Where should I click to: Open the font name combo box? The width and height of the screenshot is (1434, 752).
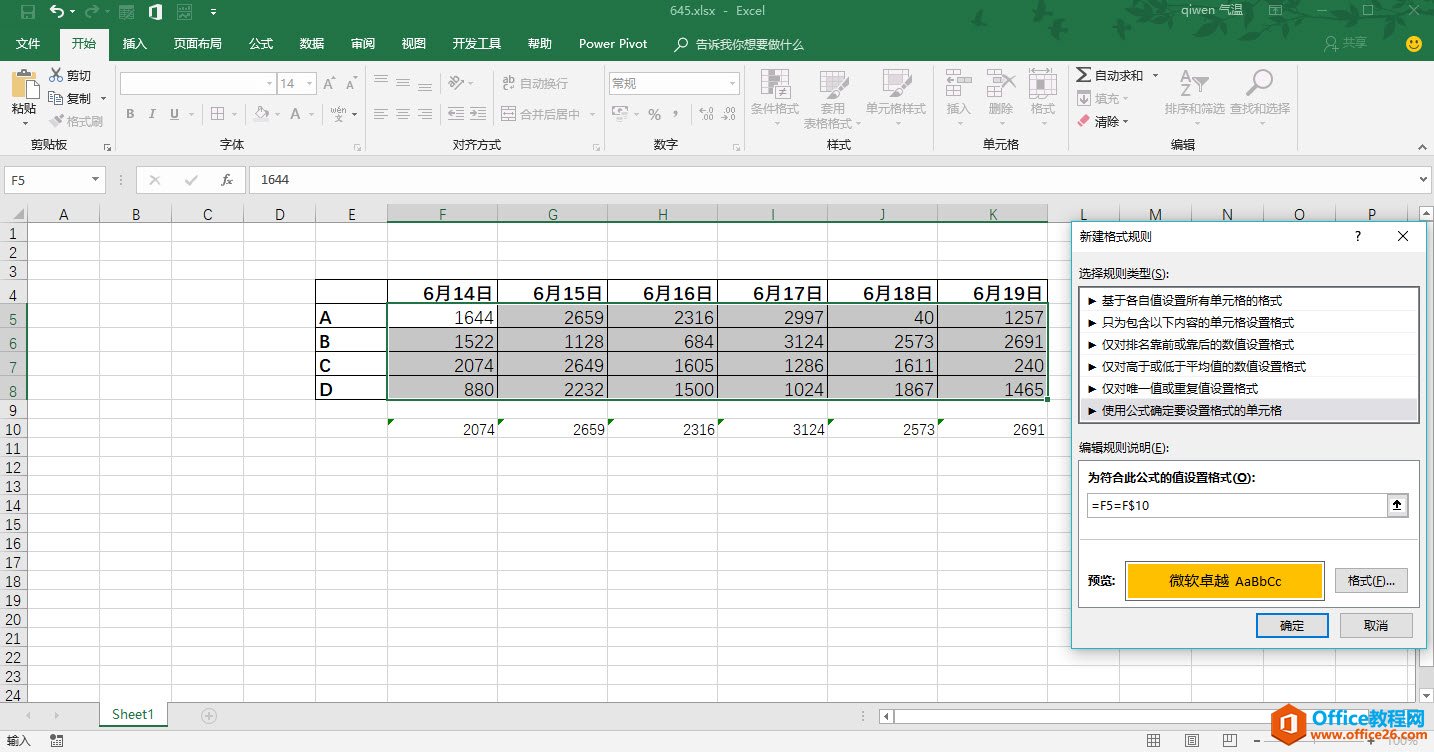click(x=197, y=83)
